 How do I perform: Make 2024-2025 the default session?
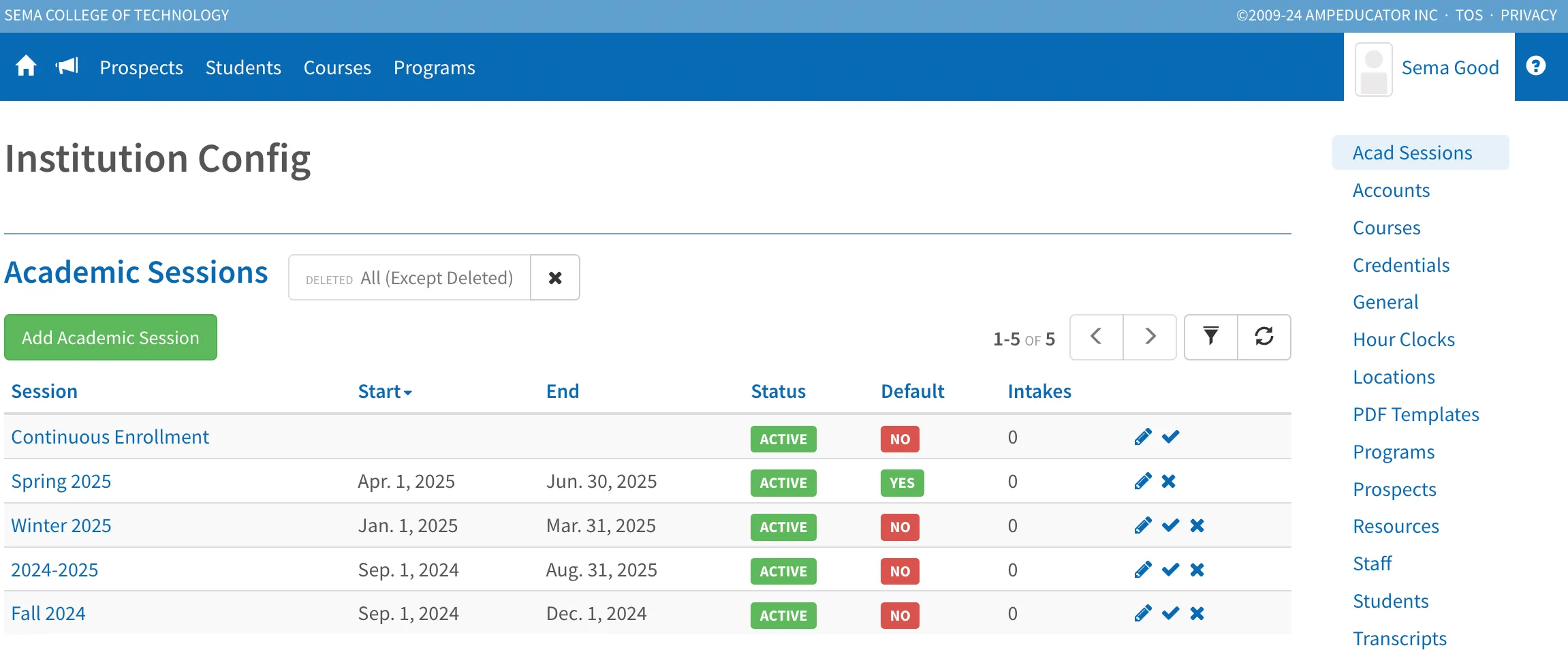pos(1170,570)
